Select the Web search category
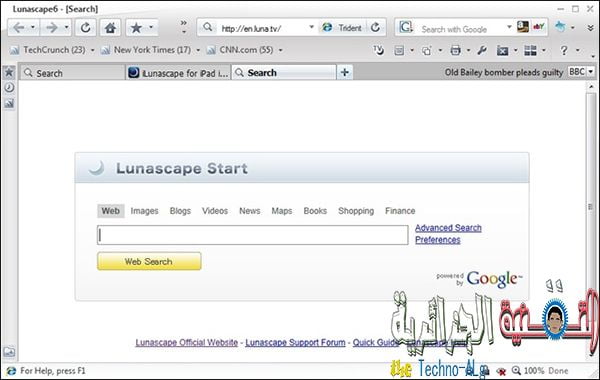The image size is (600, 380). click(x=111, y=211)
